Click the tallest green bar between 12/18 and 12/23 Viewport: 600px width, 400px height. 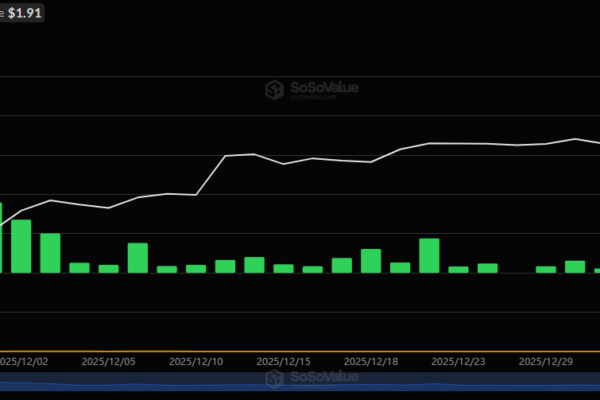[x=429, y=255]
